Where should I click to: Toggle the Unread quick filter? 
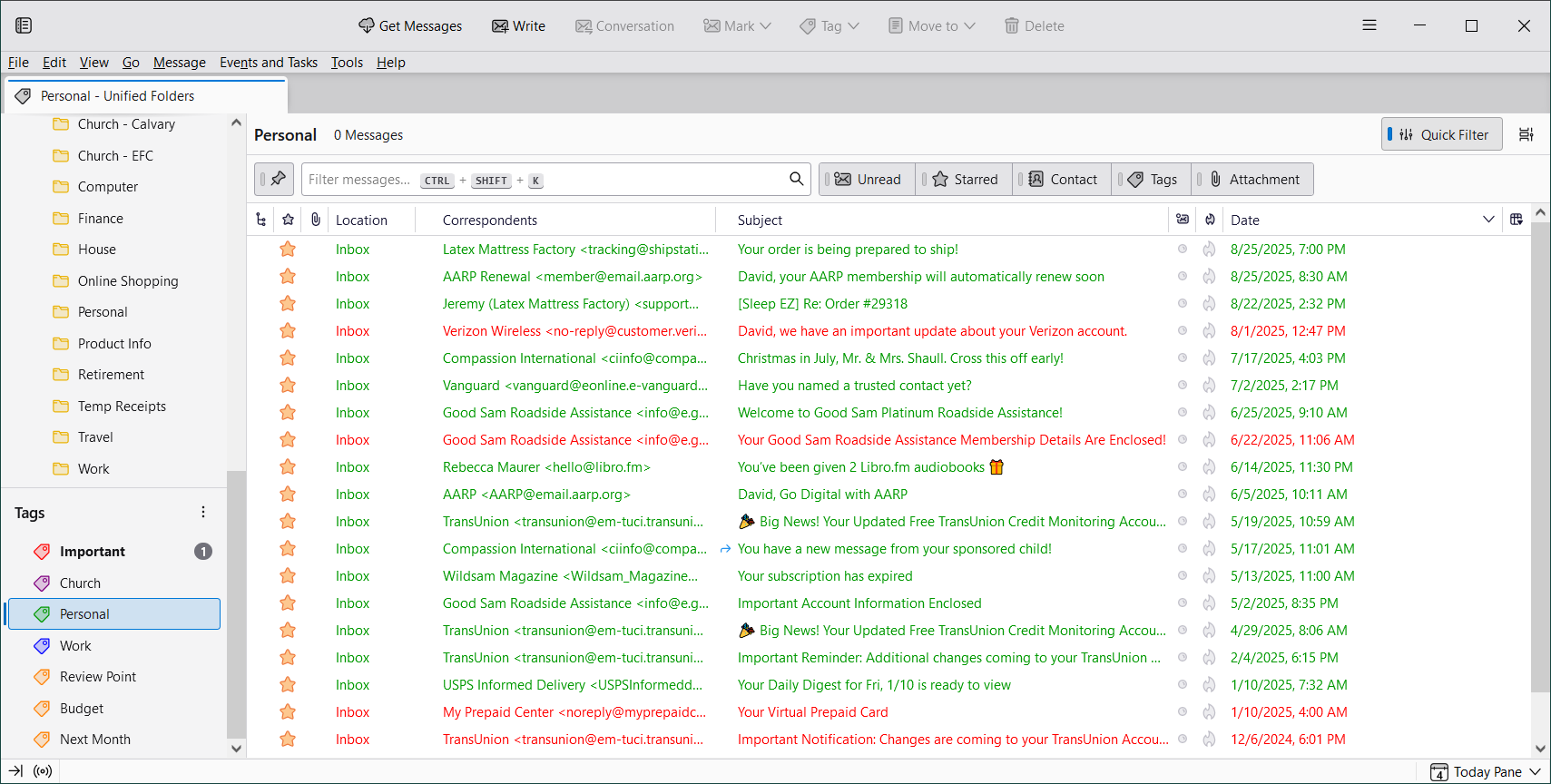(868, 180)
